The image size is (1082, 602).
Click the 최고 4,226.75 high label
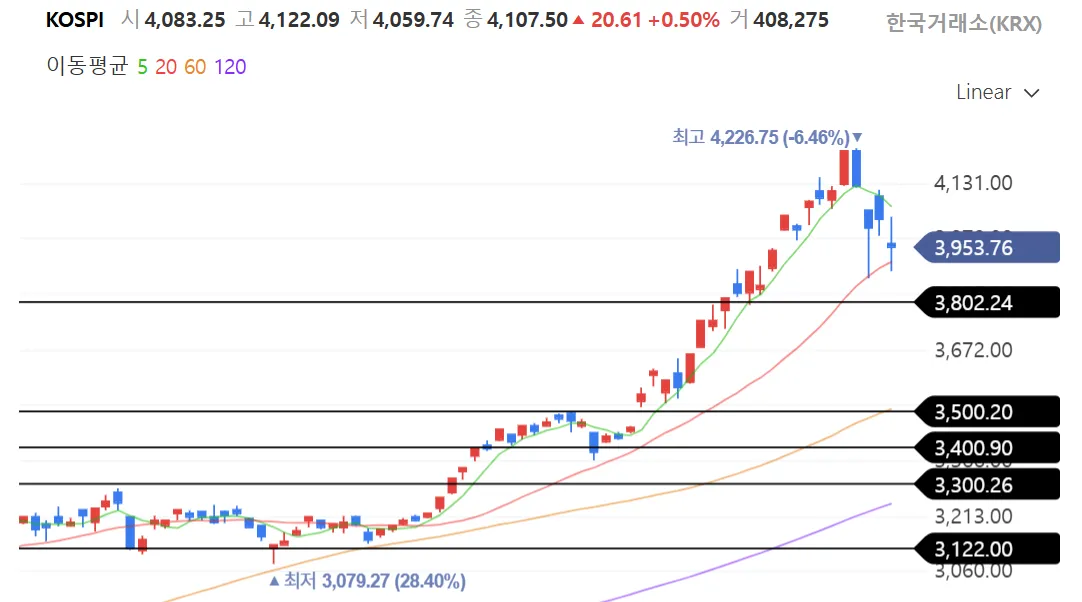point(760,137)
